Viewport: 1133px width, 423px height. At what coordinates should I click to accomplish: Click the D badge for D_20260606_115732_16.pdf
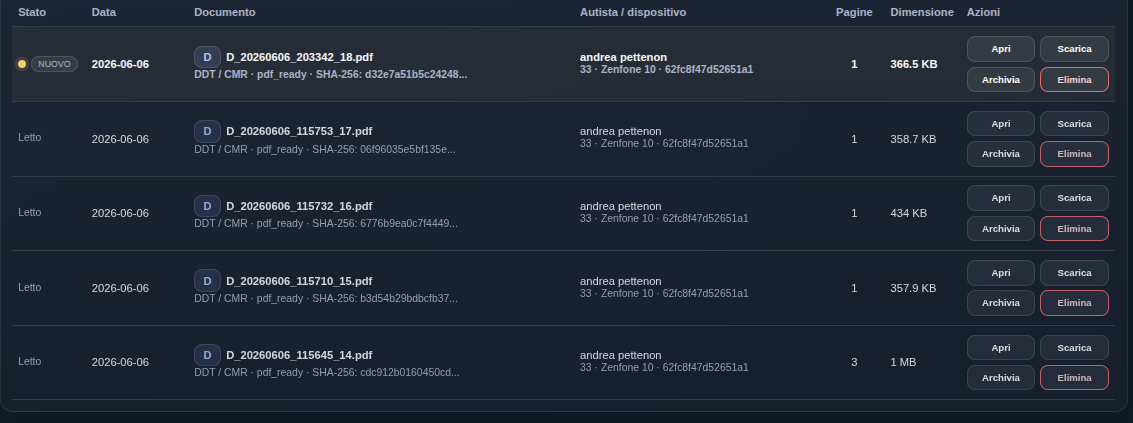point(207,206)
